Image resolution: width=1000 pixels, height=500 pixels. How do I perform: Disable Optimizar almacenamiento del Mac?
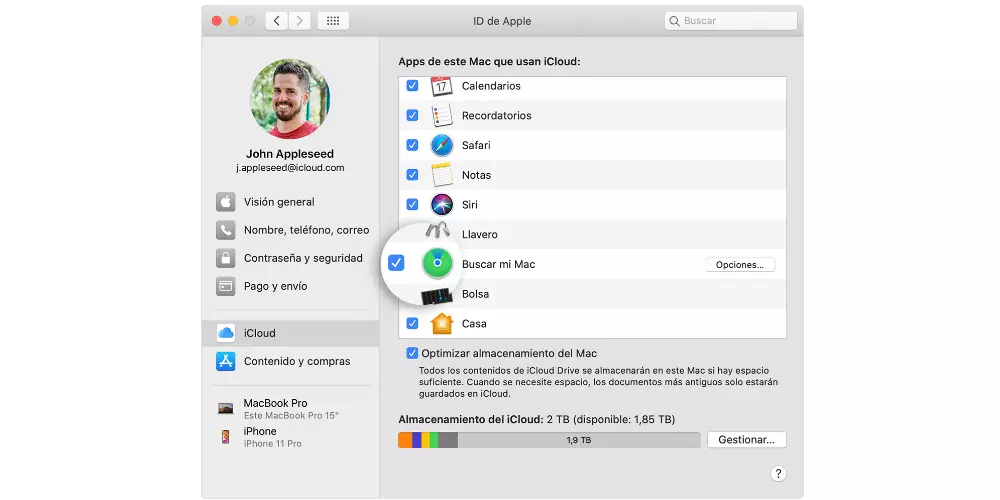tap(412, 353)
